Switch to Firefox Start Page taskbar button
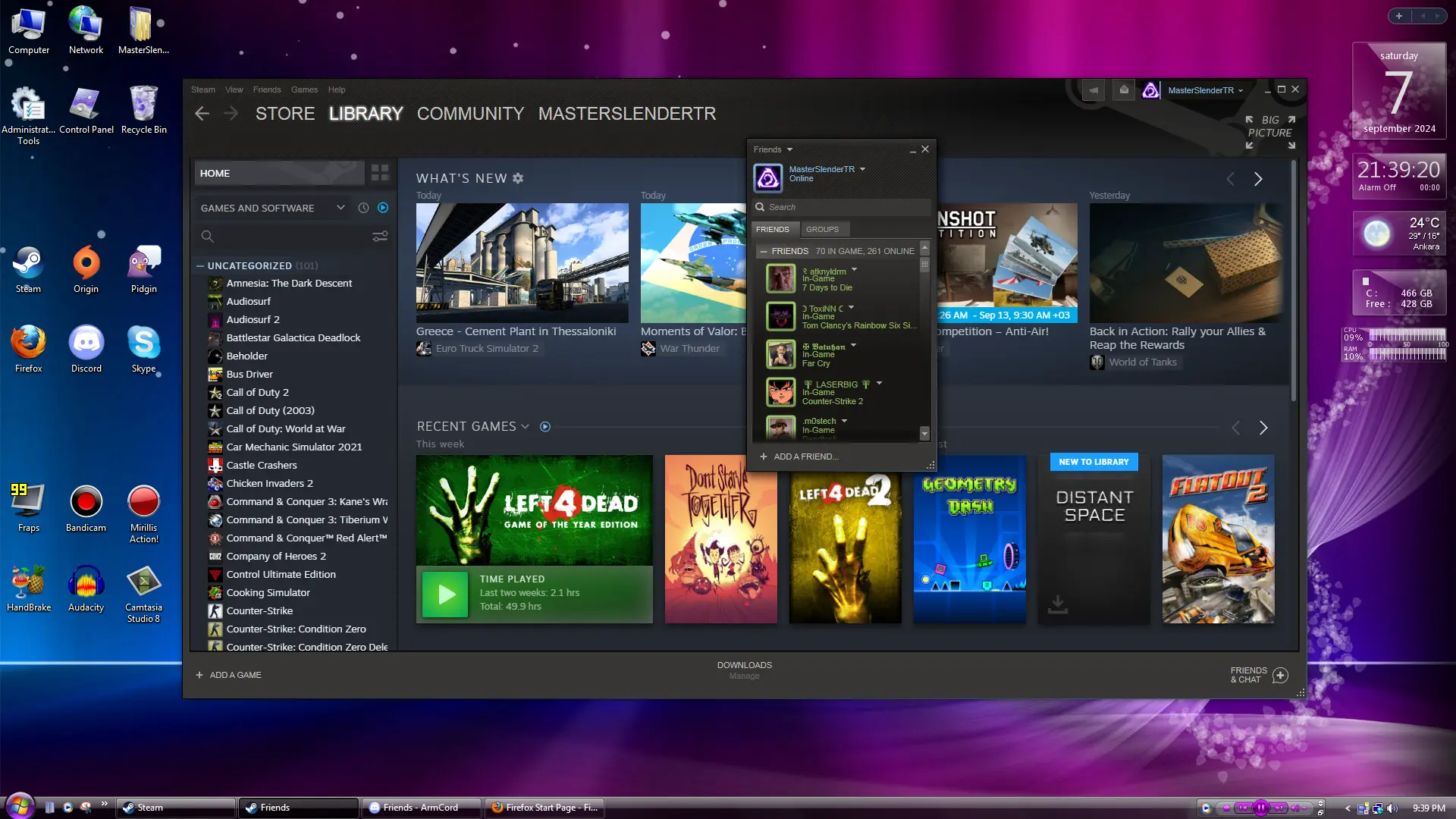This screenshot has width=1456, height=819. tap(544, 808)
